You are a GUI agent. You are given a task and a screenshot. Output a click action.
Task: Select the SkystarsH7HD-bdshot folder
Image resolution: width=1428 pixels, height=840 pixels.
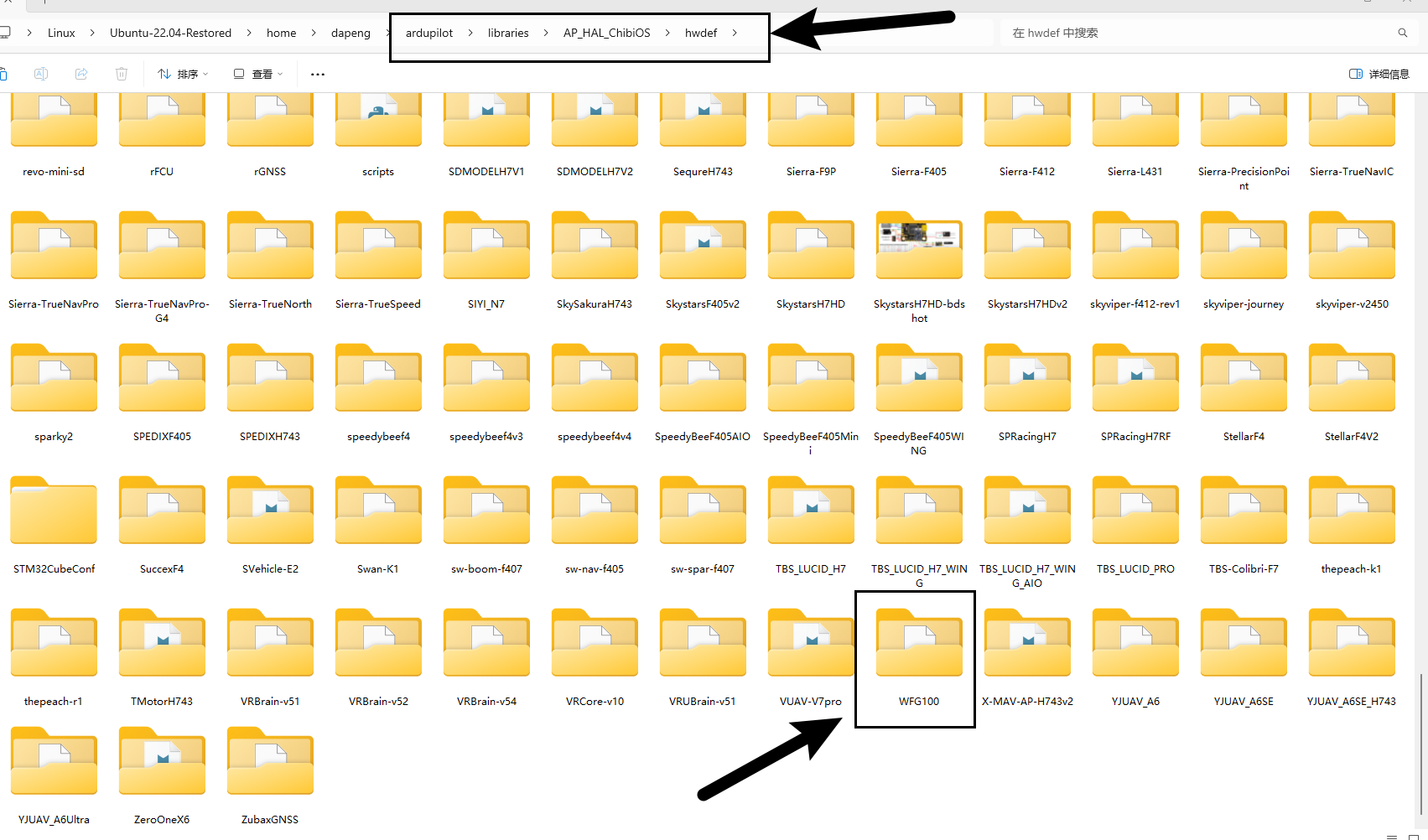(918, 247)
